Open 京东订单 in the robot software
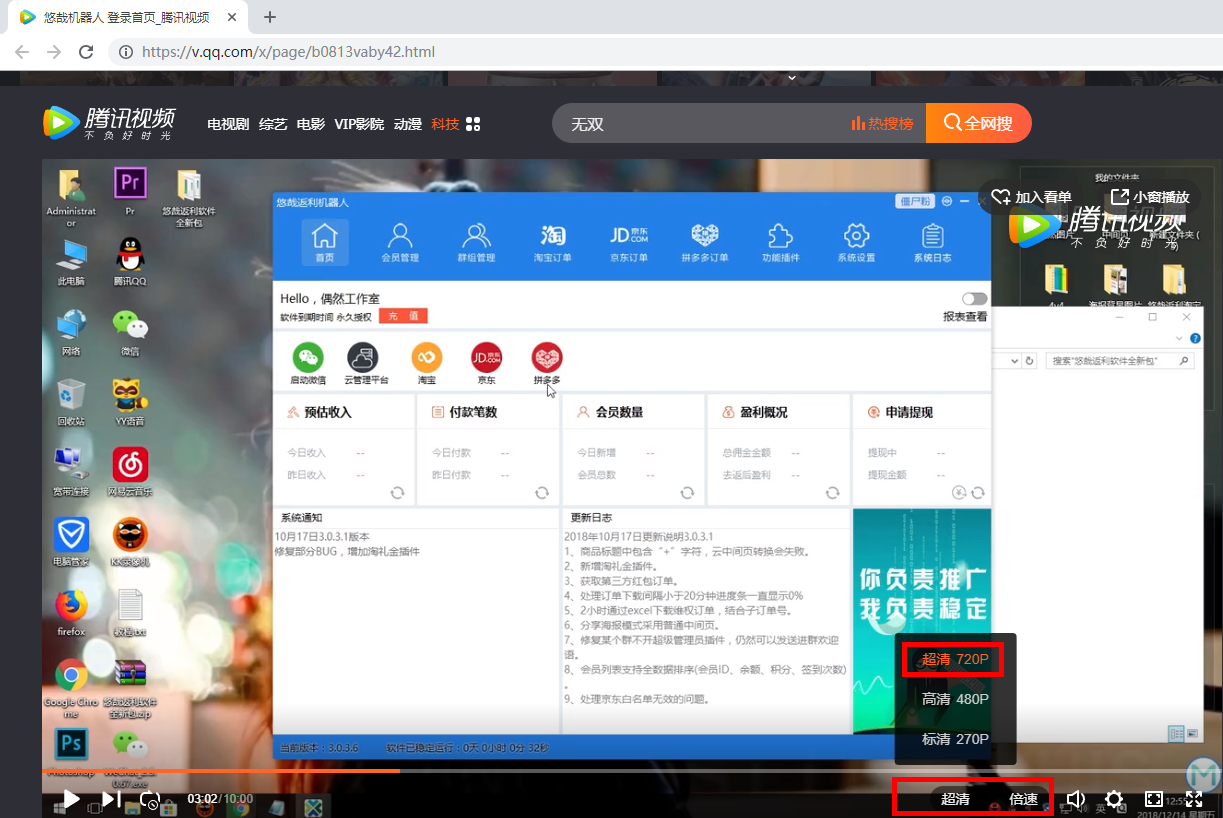This screenshot has height=818, width=1223. pos(629,242)
